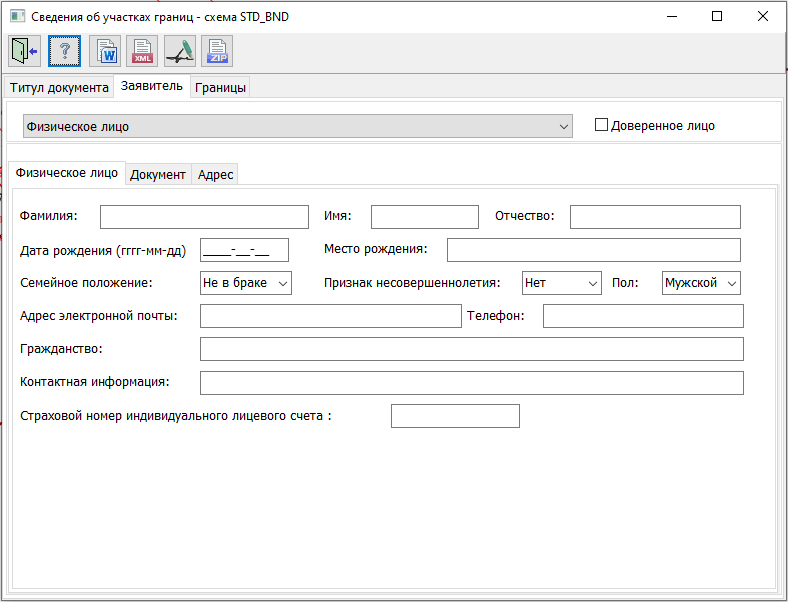Export document to Word format

tap(105, 50)
